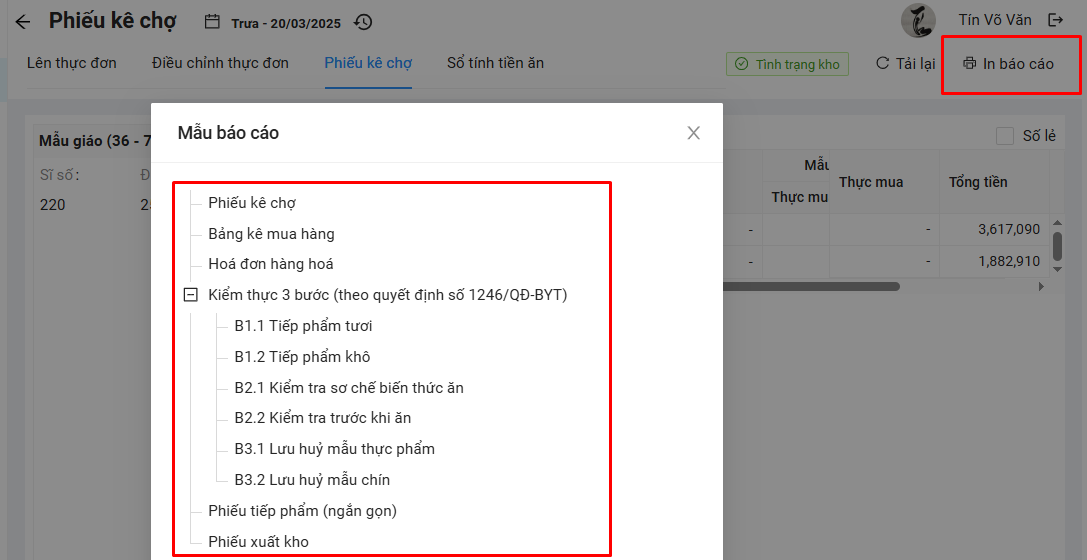Close the Mẫu báo cáo dialog
This screenshot has width=1087, height=560.
click(x=693, y=133)
